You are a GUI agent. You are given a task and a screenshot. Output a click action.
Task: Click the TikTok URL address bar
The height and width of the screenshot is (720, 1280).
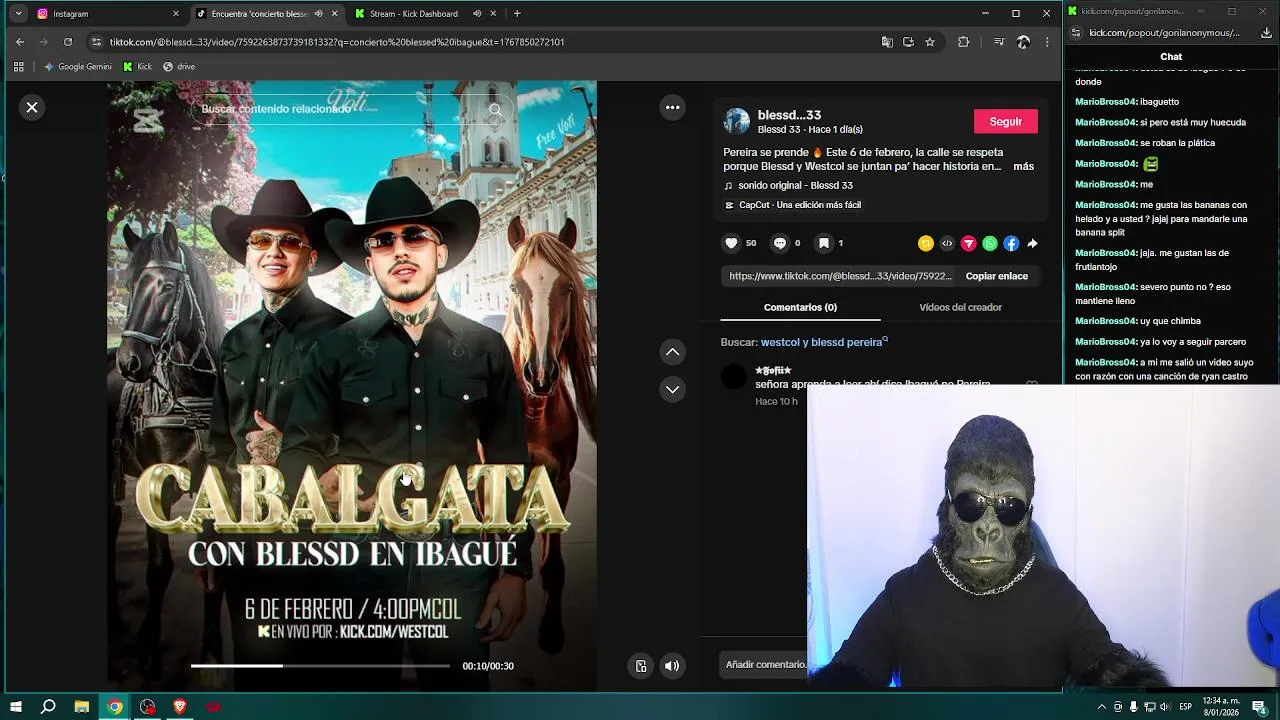(x=480, y=42)
